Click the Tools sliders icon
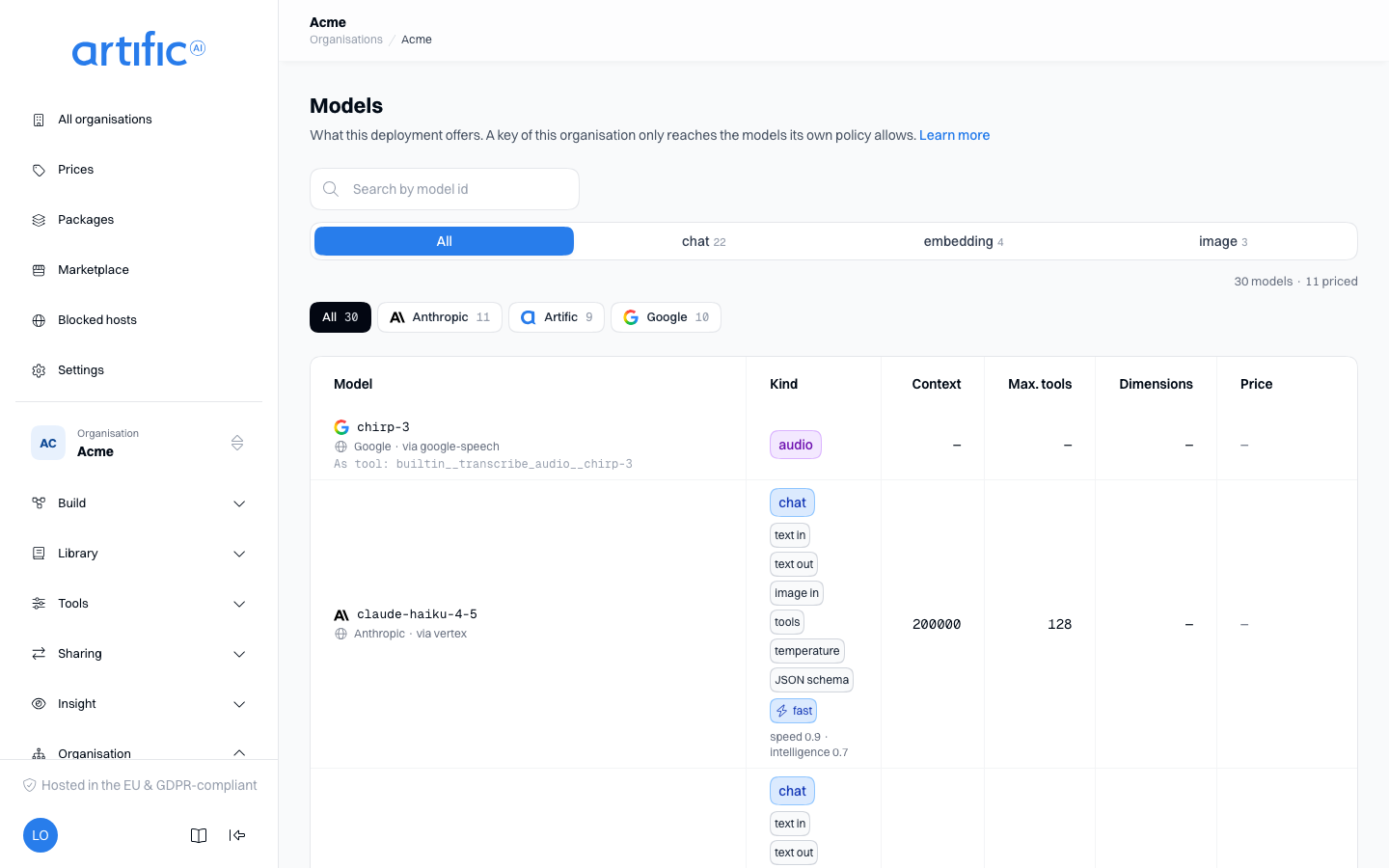The height and width of the screenshot is (868, 1389). pyautogui.click(x=39, y=604)
